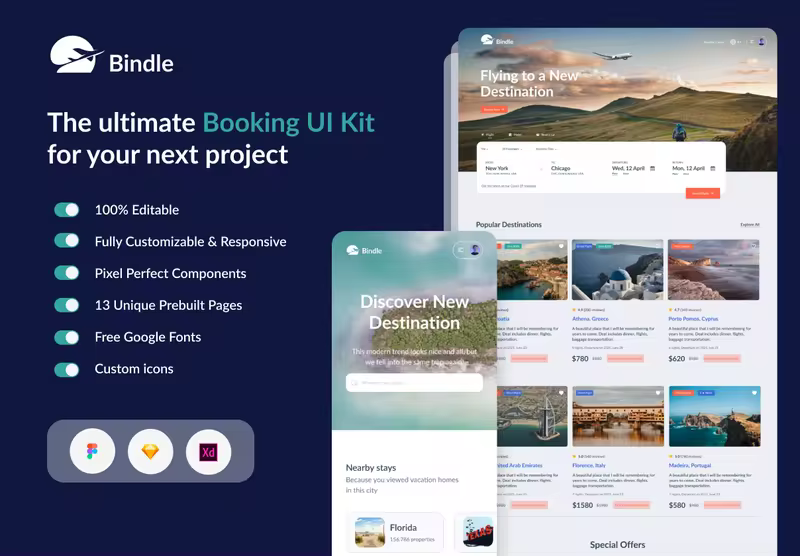Viewport: 800px width, 556px height.
Task: Open the return date calendar icon
Action: click(x=713, y=168)
